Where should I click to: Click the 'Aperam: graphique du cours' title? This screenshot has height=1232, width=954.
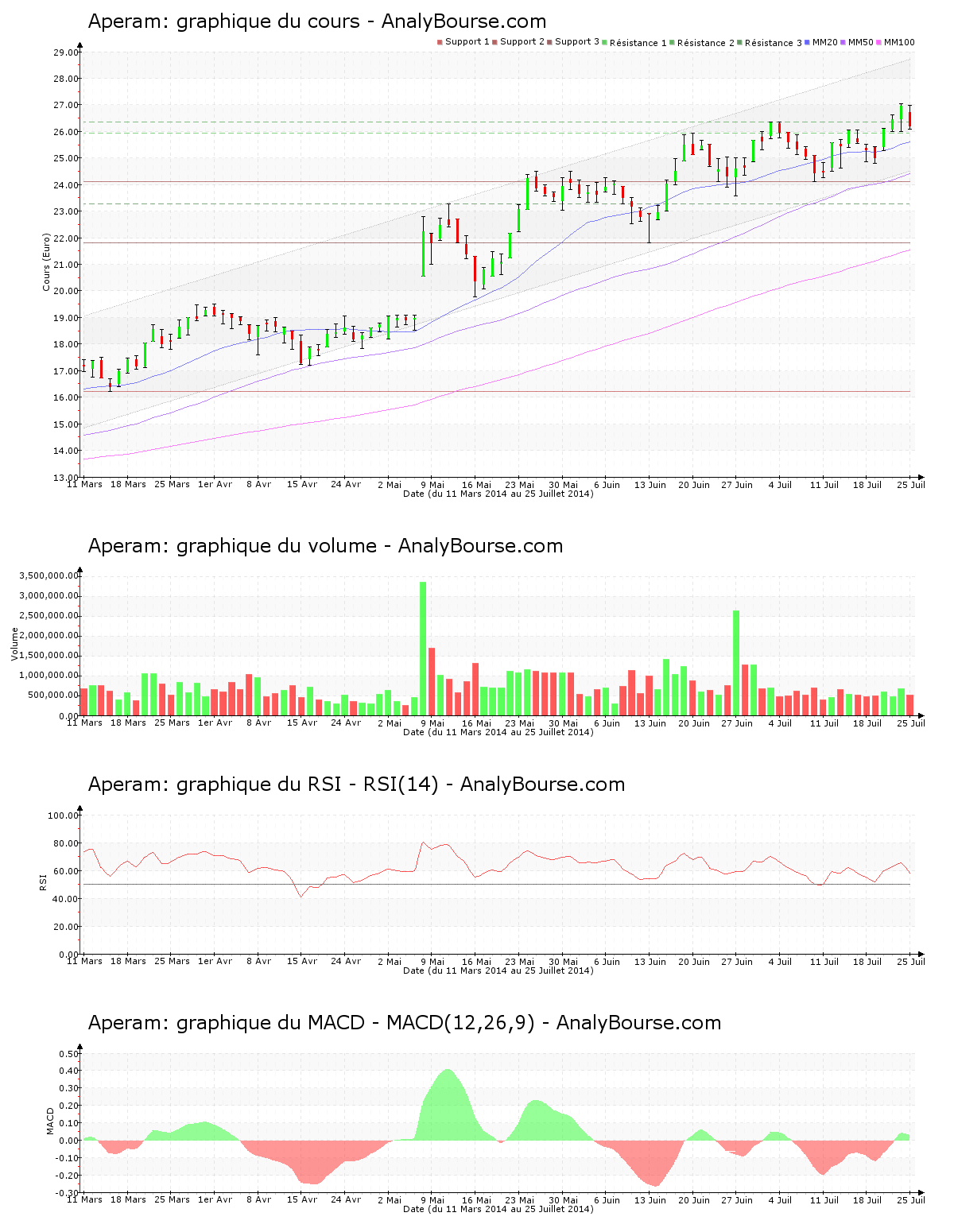pyautogui.click(x=224, y=21)
